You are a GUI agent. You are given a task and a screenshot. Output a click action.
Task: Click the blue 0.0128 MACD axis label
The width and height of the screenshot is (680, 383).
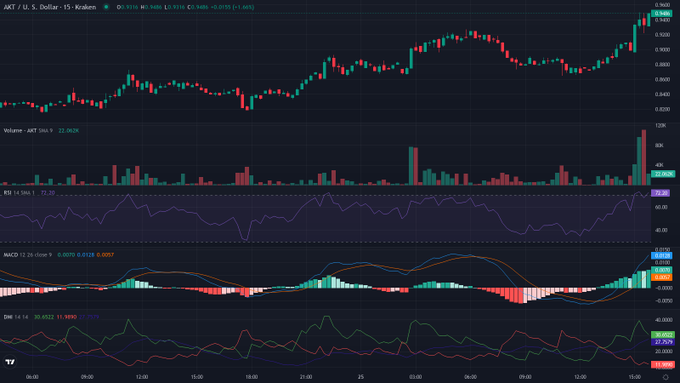coord(662,255)
